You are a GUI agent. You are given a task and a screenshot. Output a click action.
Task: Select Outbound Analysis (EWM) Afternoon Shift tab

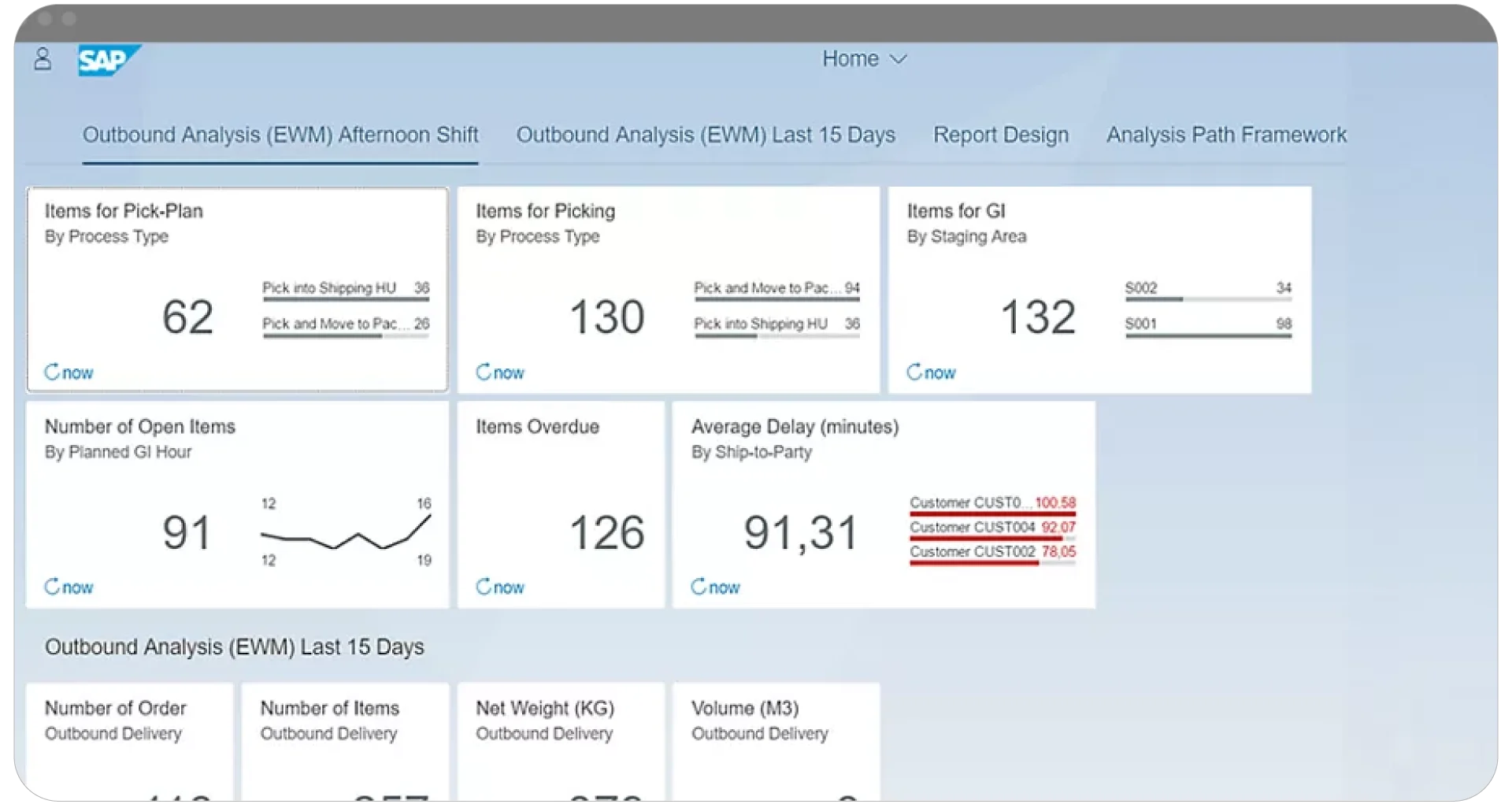click(280, 135)
